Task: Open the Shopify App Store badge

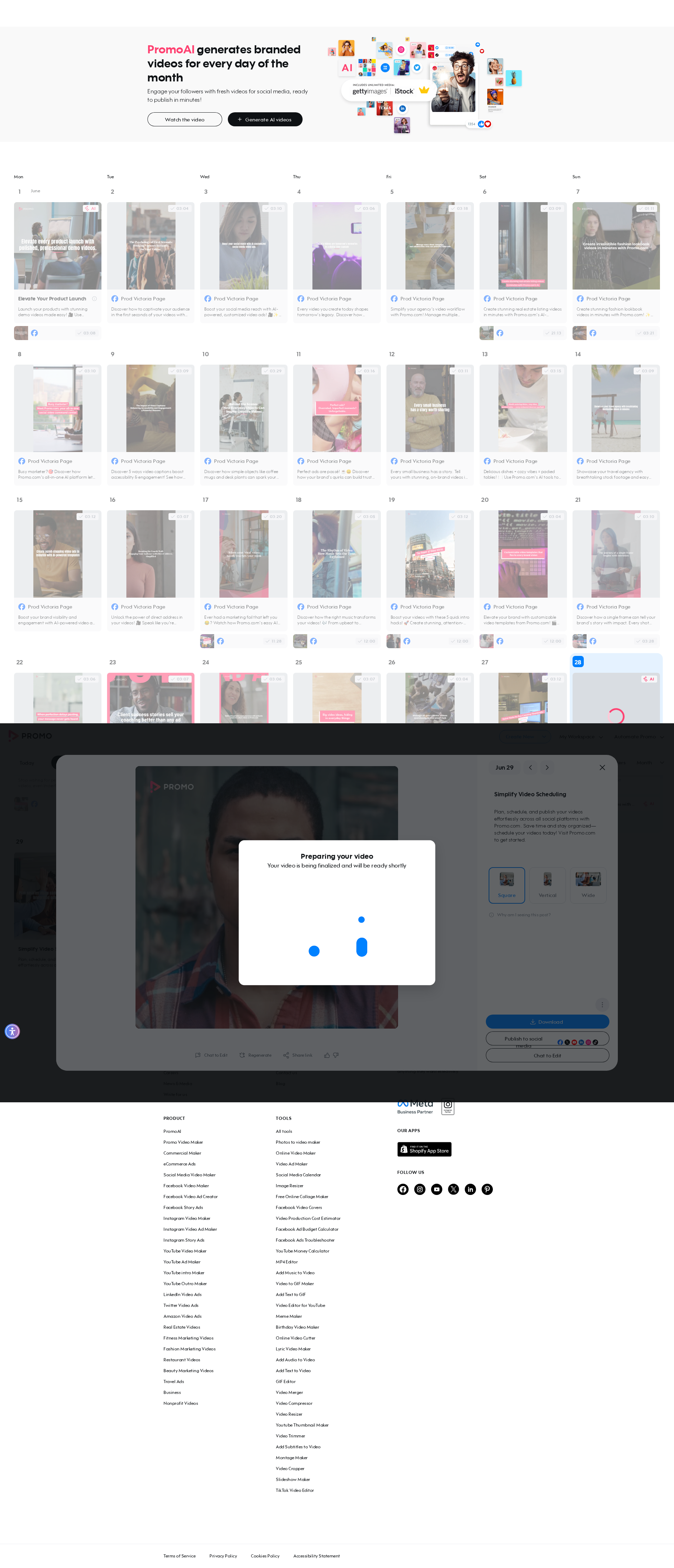Action: 424,1149
